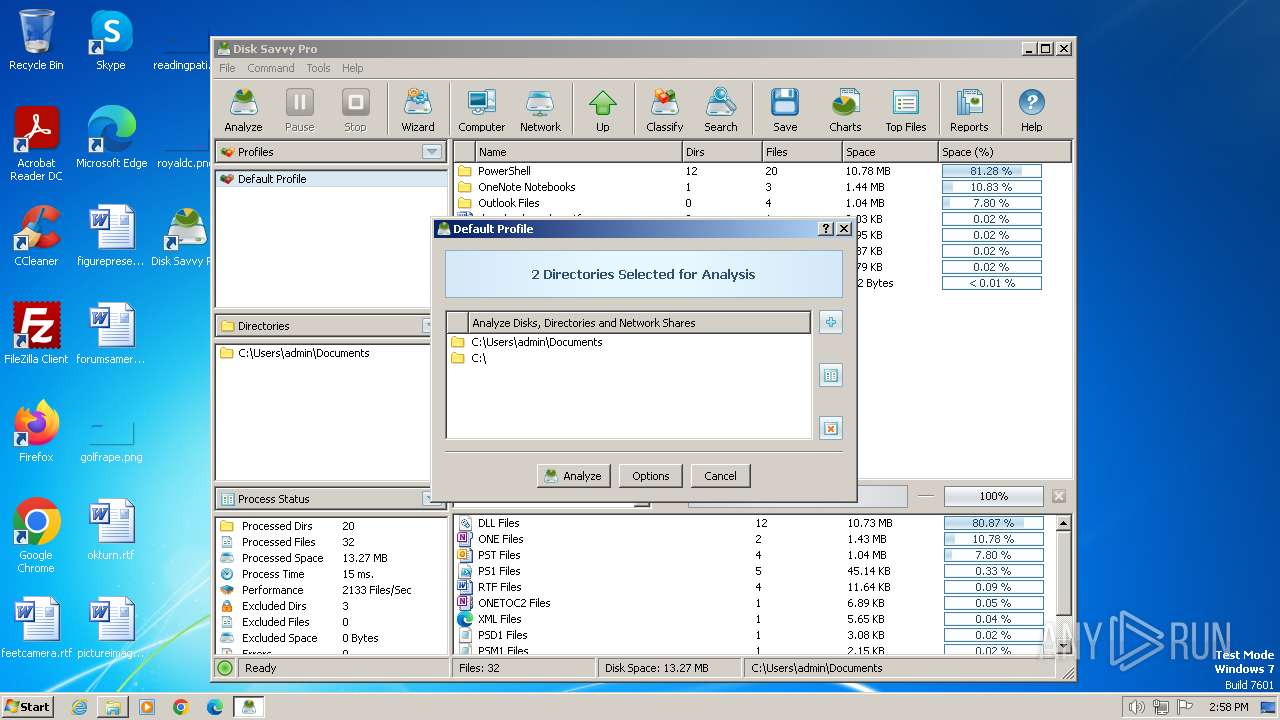This screenshot has width=1280, height=720.
Task: Open Skype desktop shortcut
Action: click(110, 41)
